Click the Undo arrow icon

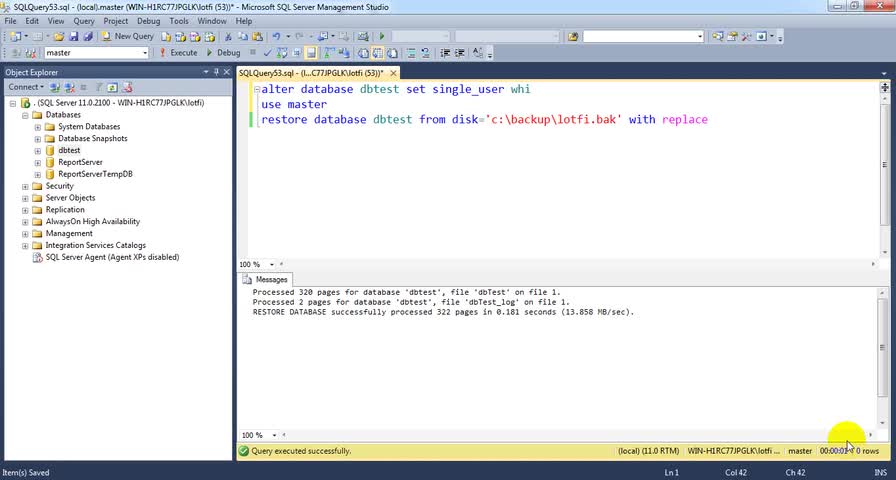pos(276,36)
